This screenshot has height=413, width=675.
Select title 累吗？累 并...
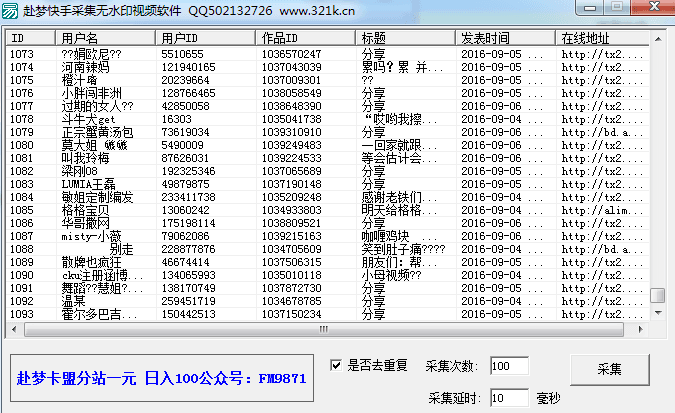(x=402, y=67)
